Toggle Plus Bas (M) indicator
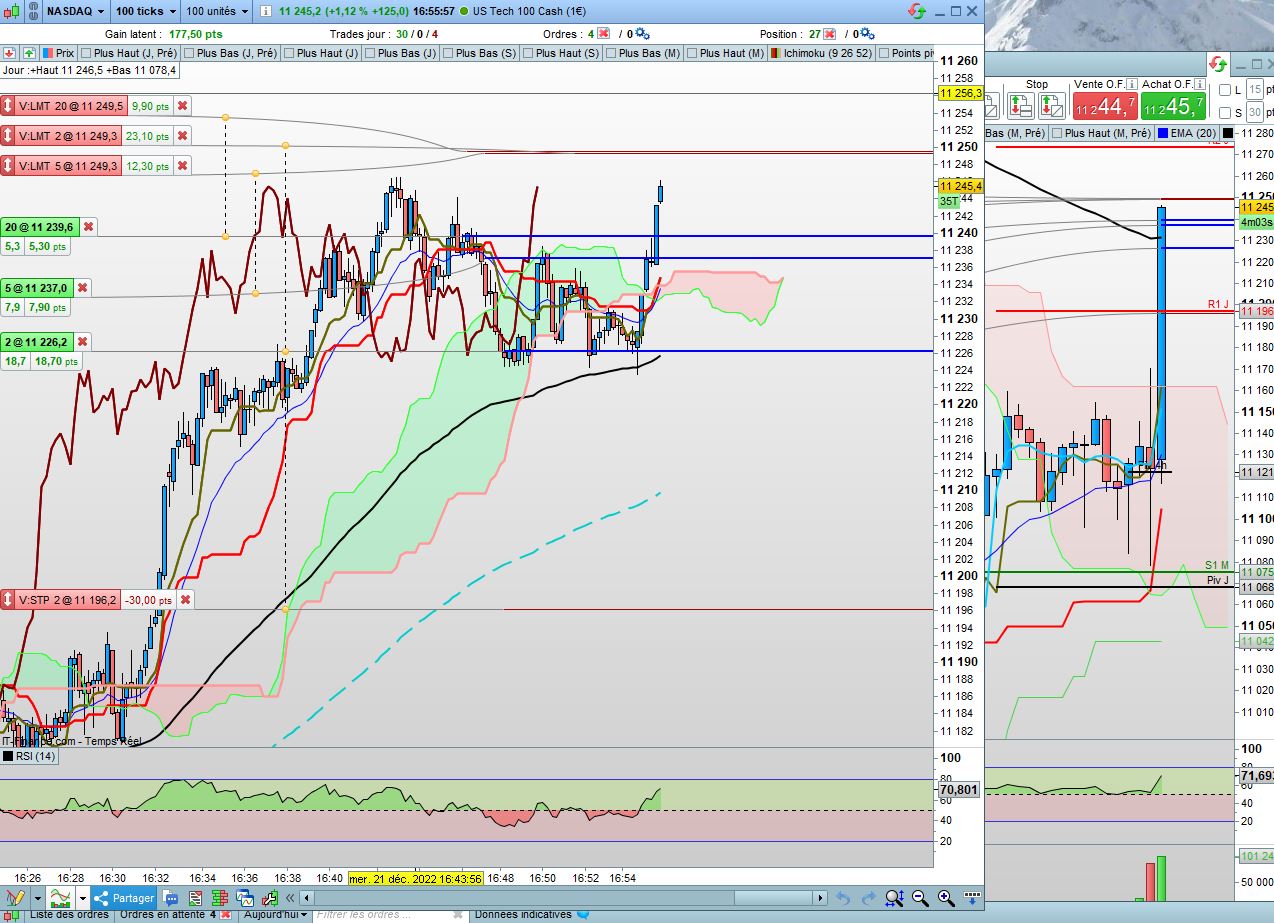The image size is (1274, 923). coord(643,53)
